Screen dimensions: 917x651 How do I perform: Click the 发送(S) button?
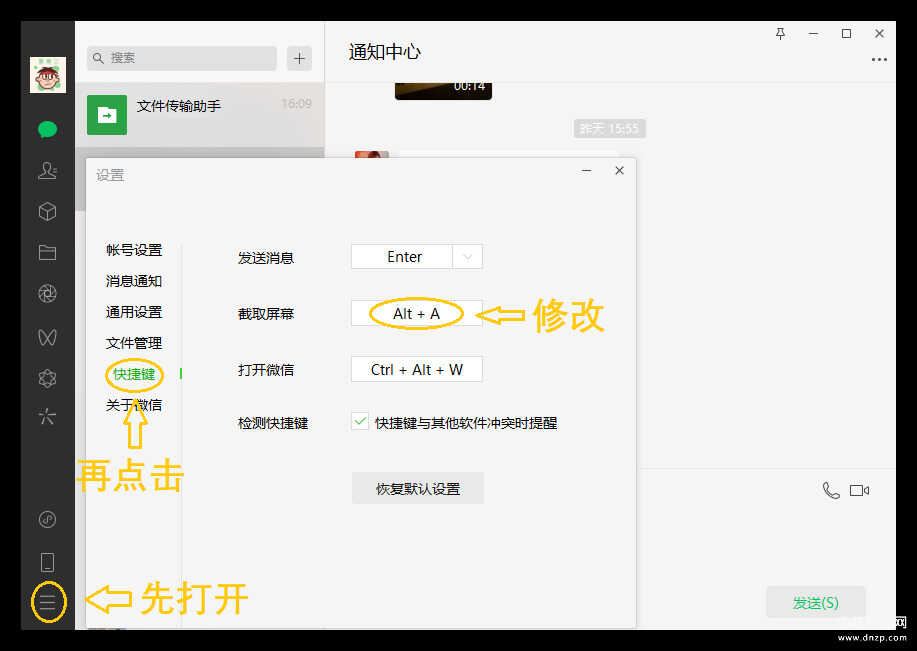click(x=816, y=602)
